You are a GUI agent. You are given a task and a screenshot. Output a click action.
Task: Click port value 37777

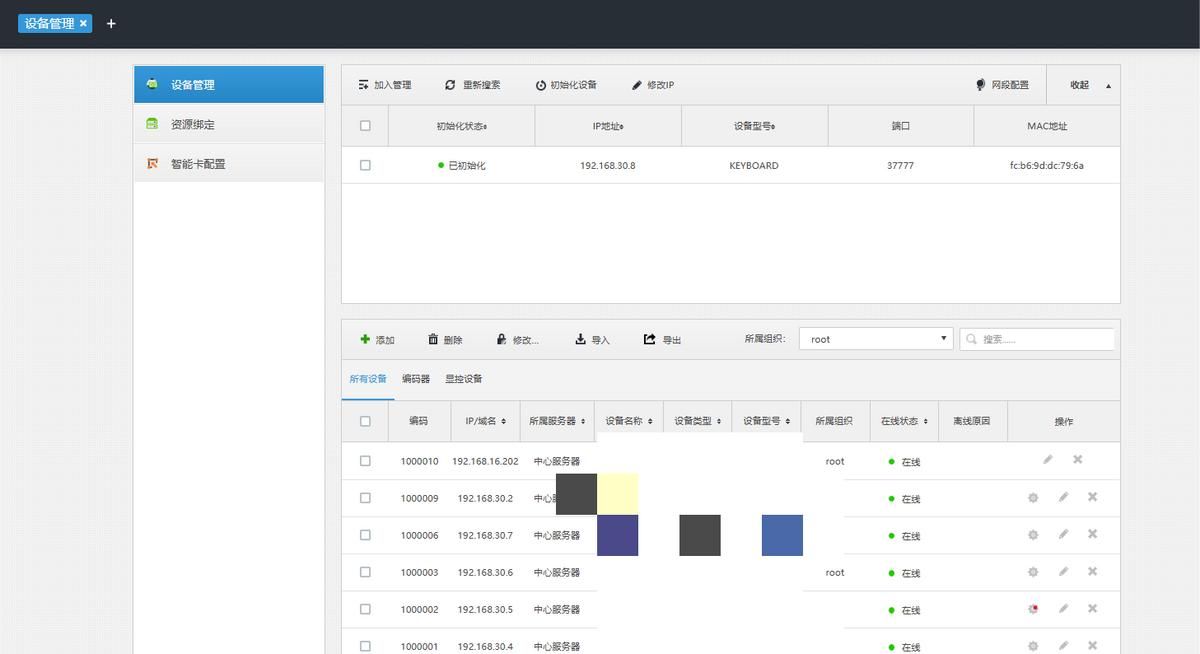[x=900, y=165]
